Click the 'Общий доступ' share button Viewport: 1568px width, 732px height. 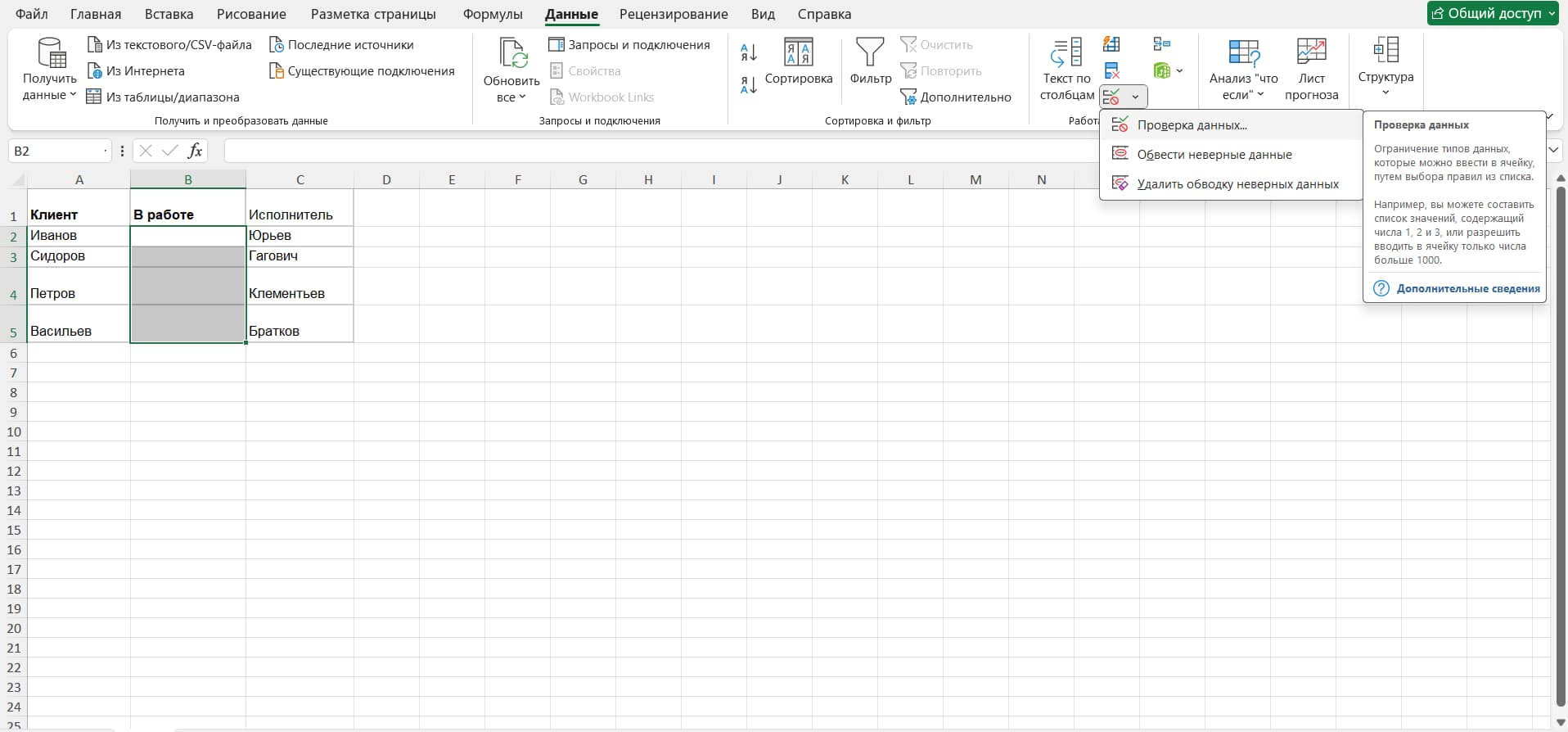click(x=1491, y=13)
